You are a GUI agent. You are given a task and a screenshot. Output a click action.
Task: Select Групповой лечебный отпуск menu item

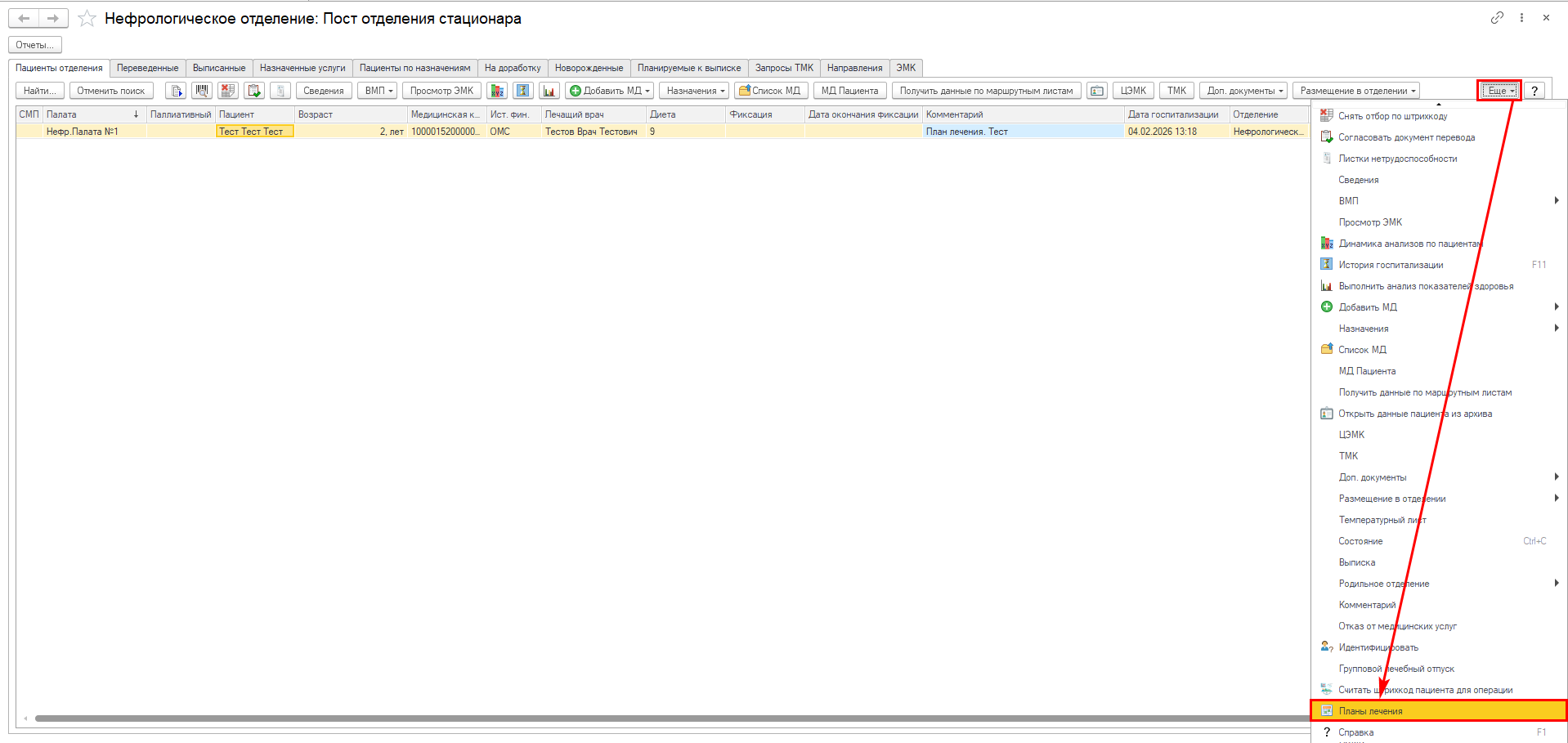point(1439,668)
